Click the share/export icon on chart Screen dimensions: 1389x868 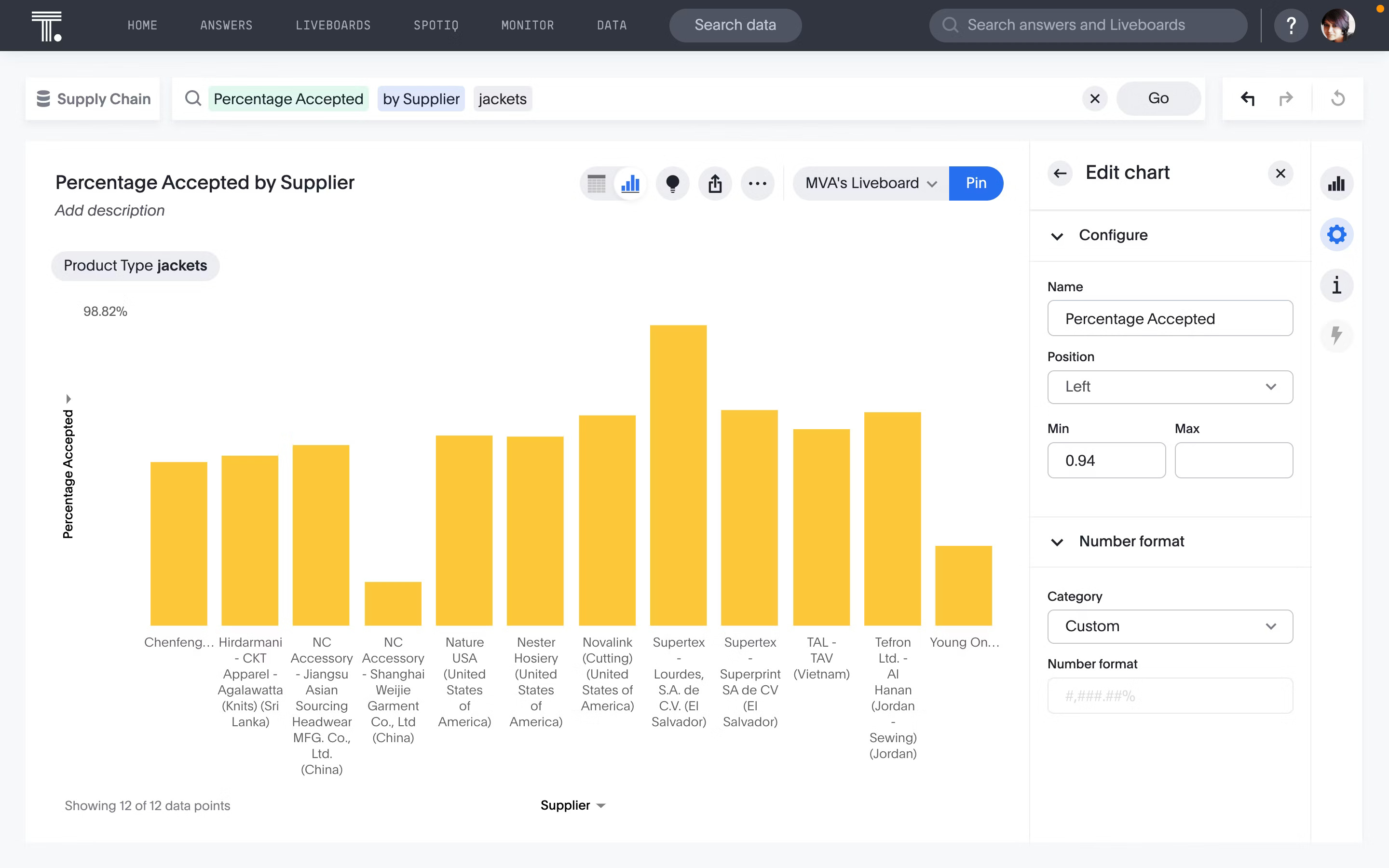coord(716,183)
